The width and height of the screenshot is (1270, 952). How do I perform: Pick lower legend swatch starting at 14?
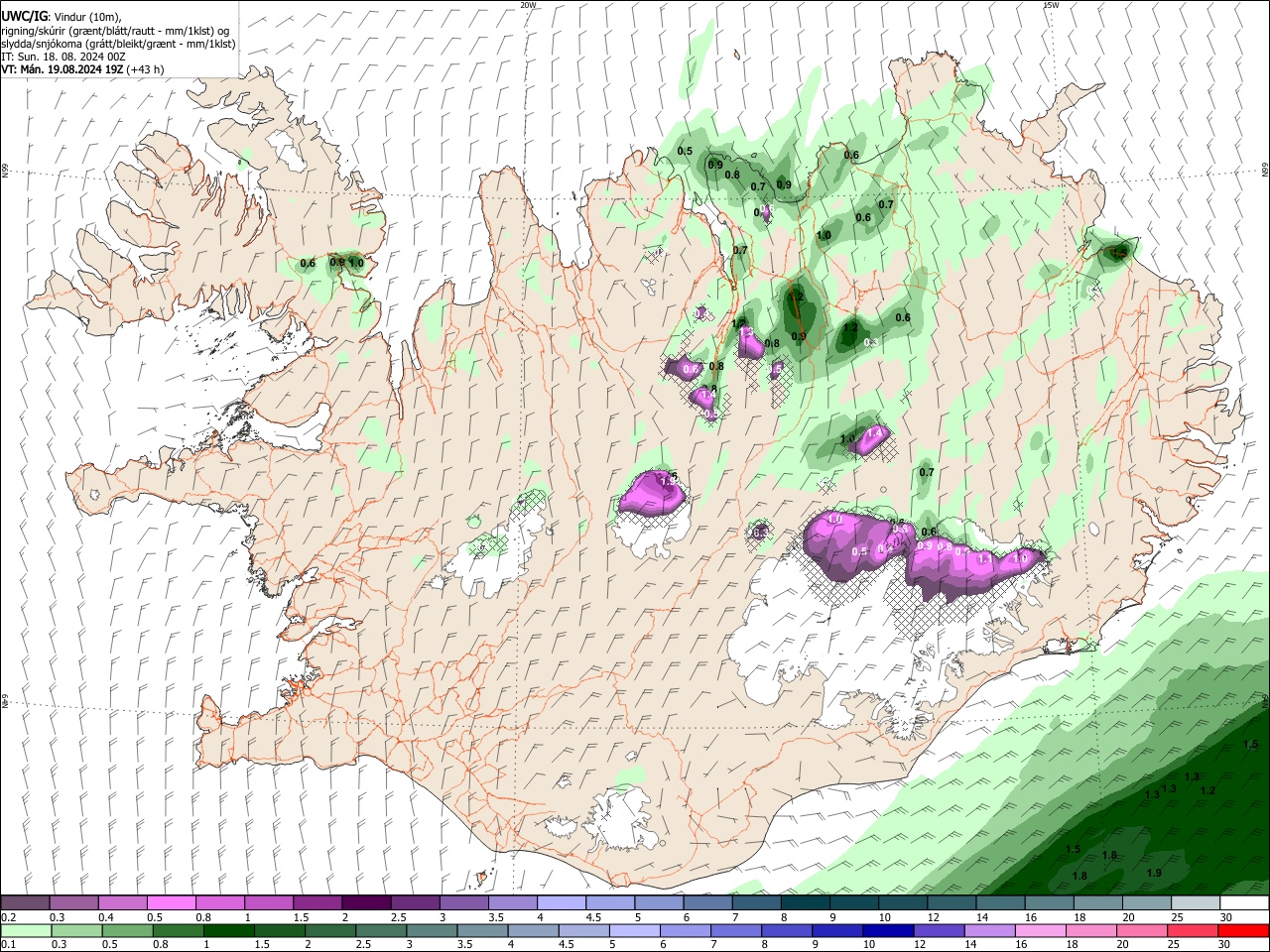coord(989,931)
